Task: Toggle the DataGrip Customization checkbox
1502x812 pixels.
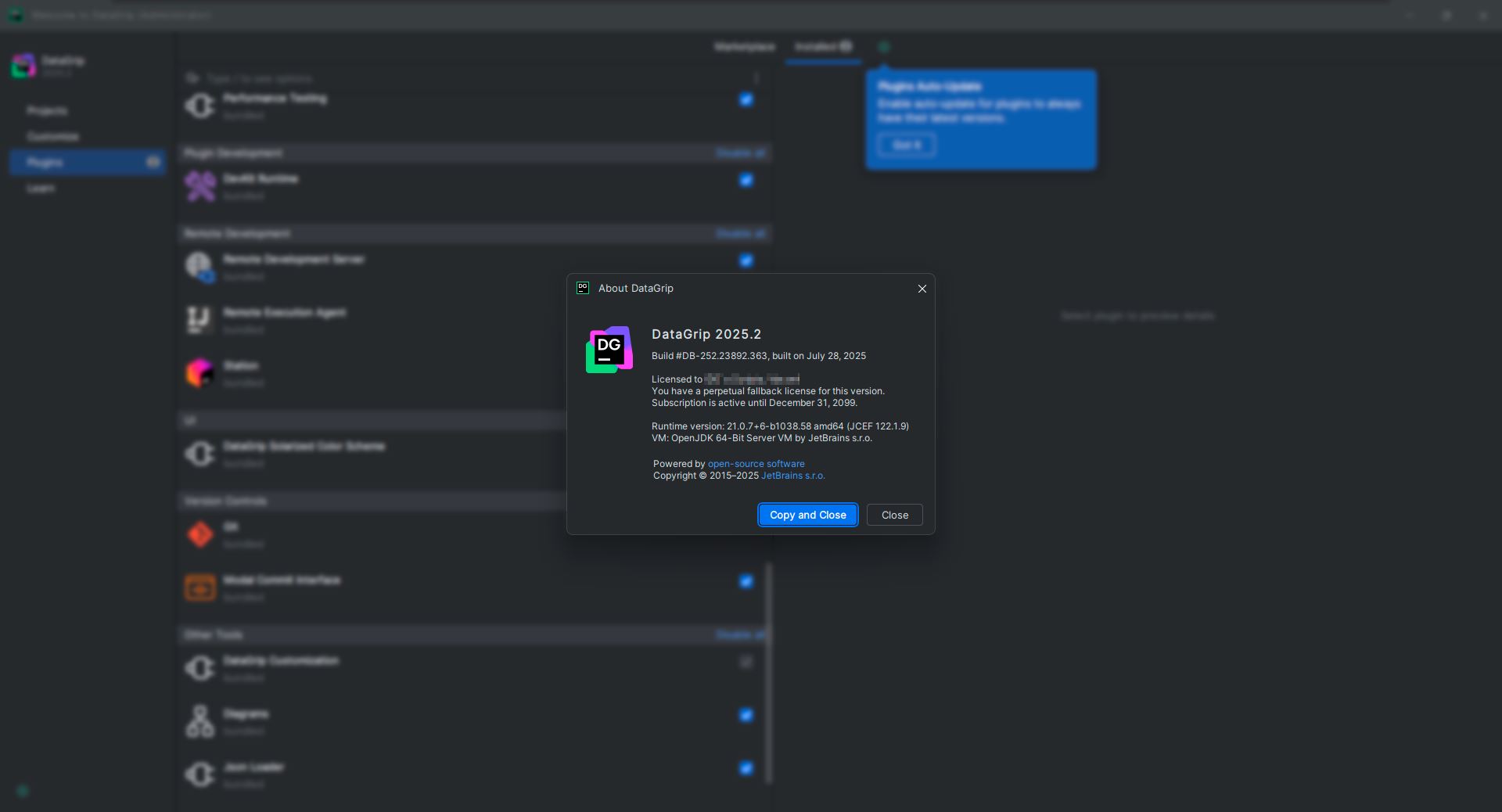Action: click(x=746, y=662)
